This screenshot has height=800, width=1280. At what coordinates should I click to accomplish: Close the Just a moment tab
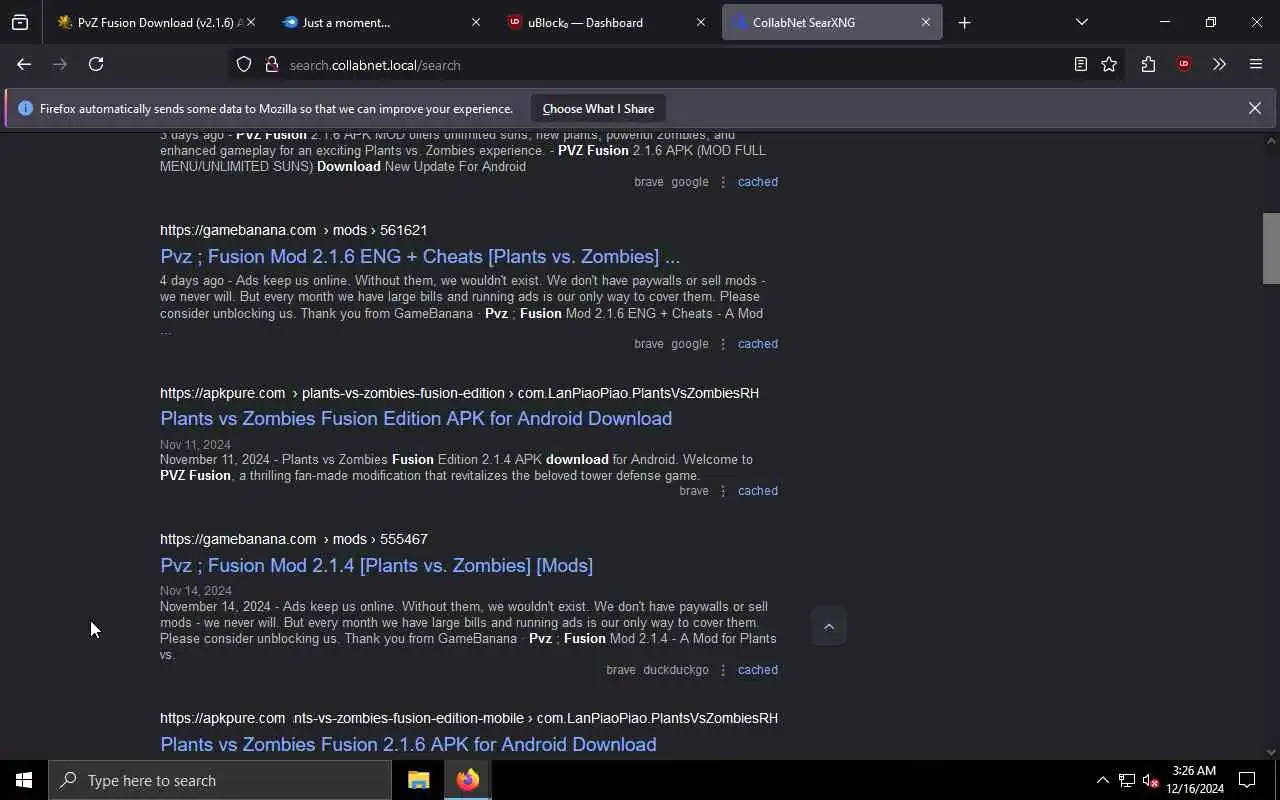(475, 22)
